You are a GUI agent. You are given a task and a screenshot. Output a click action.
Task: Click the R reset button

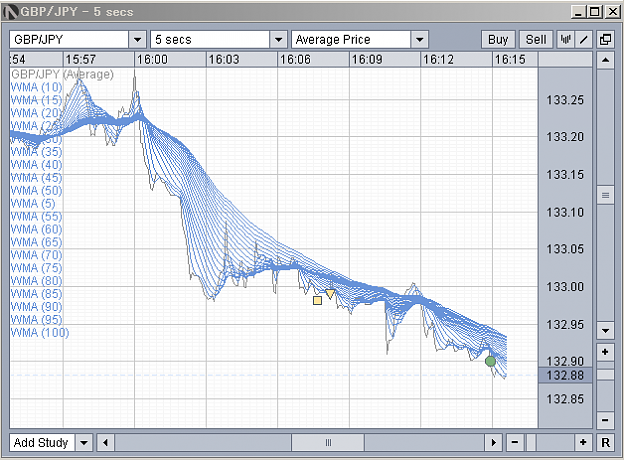click(605, 442)
